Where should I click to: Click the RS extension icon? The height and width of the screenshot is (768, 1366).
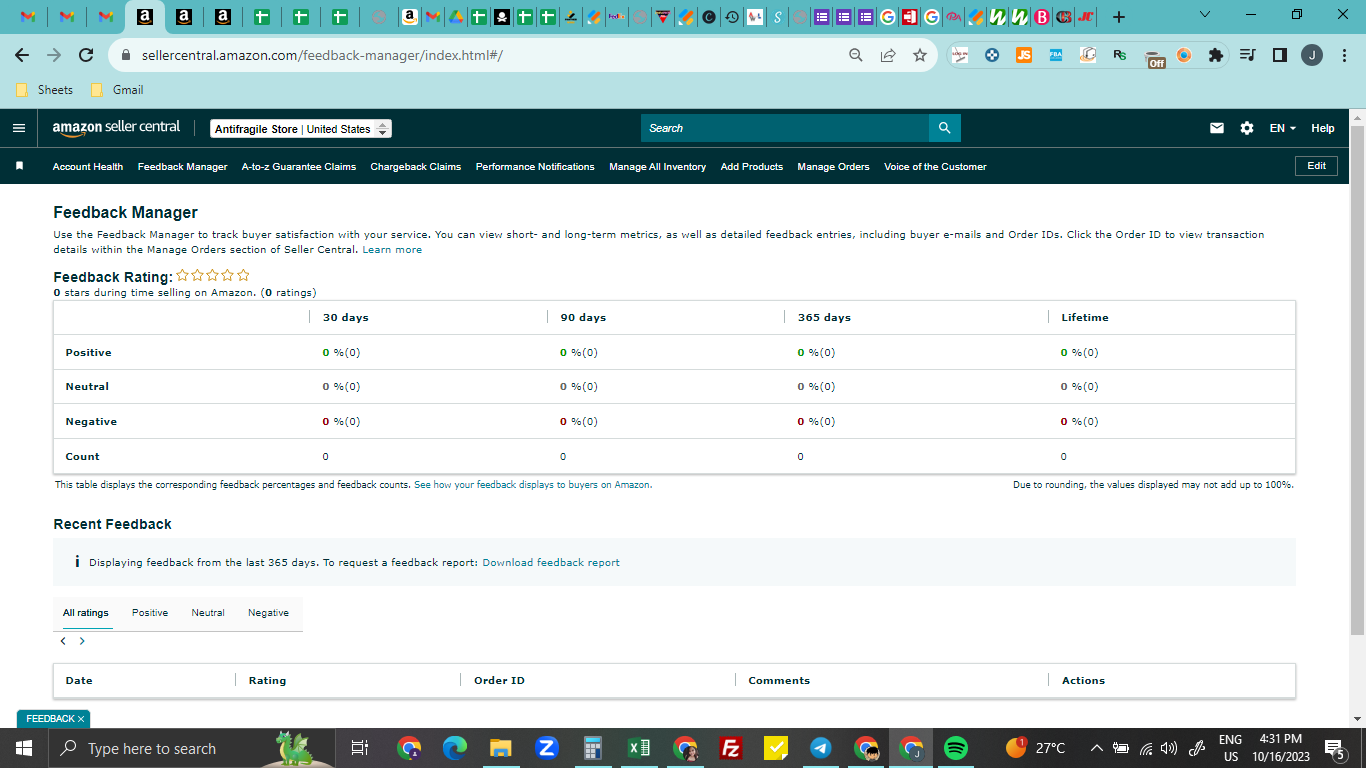[x=1120, y=55]
